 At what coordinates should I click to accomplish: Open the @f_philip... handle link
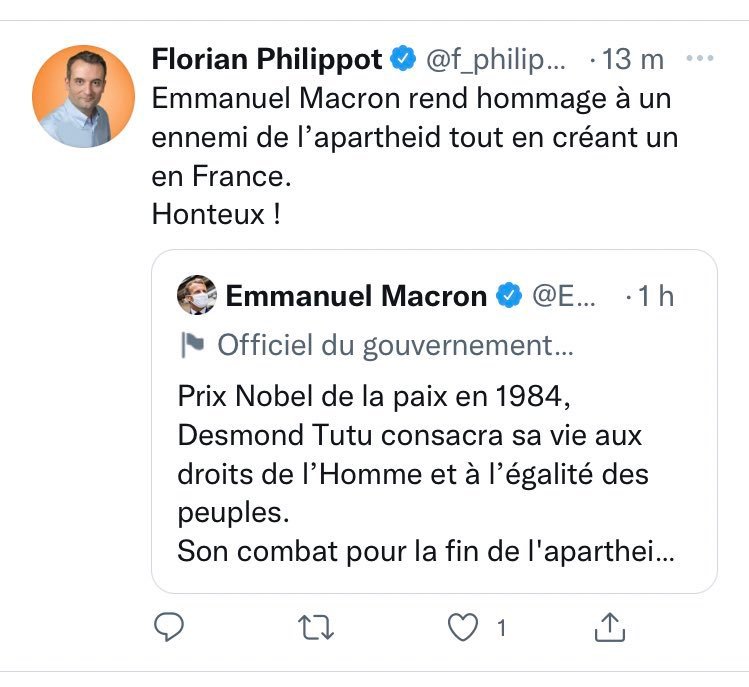point(497,60)
